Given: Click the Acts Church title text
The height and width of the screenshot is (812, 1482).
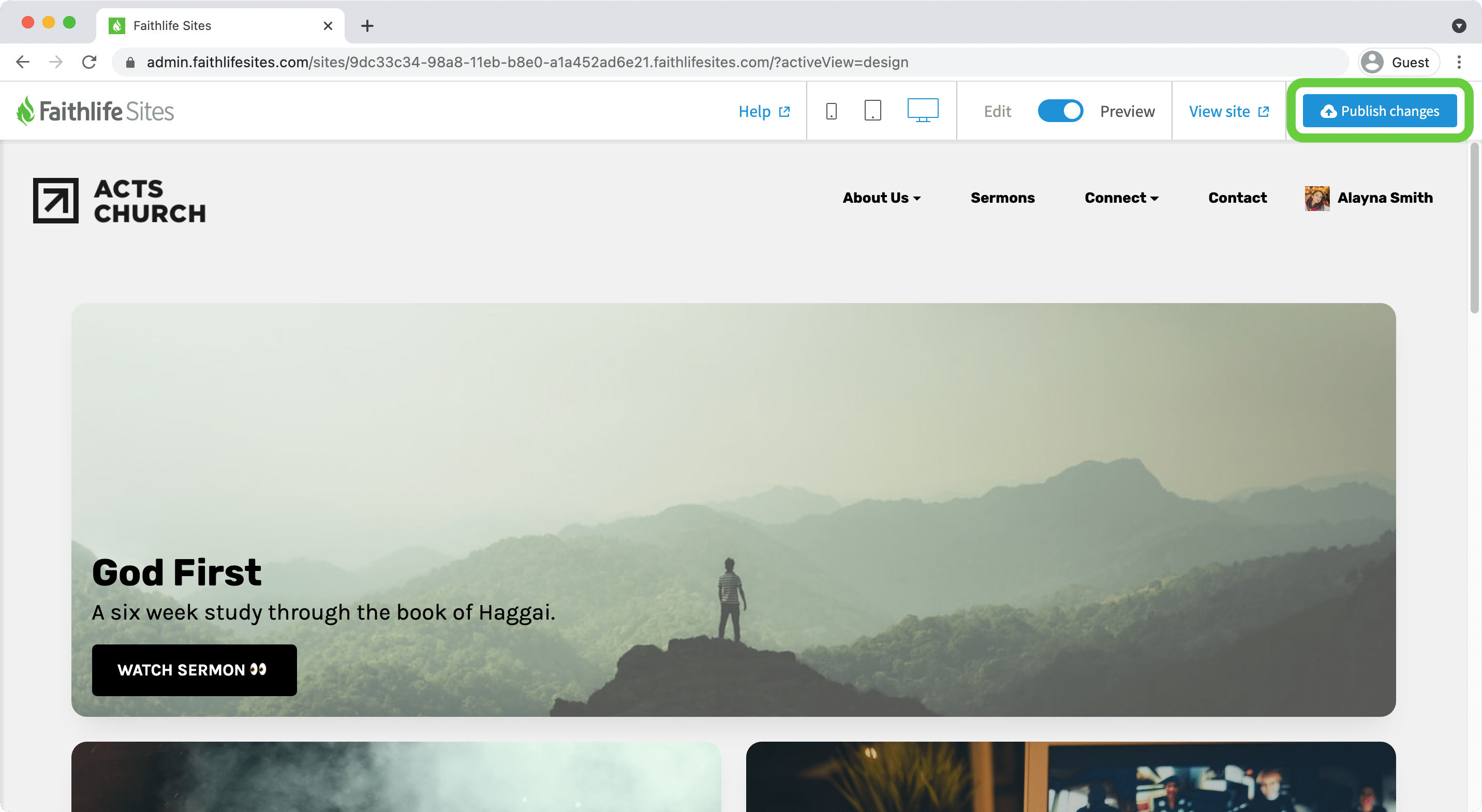Looking at the screenshot, I should (150, 201).
